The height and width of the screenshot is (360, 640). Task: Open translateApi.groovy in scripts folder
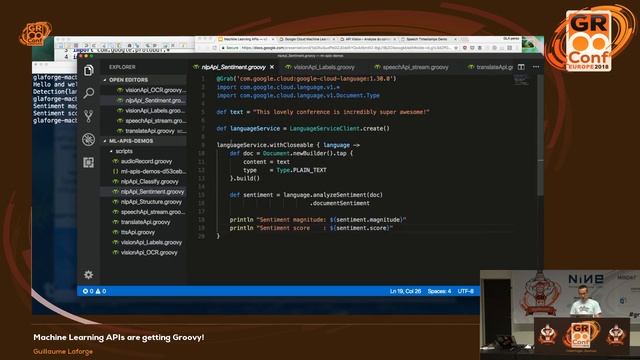pos(142,222)
